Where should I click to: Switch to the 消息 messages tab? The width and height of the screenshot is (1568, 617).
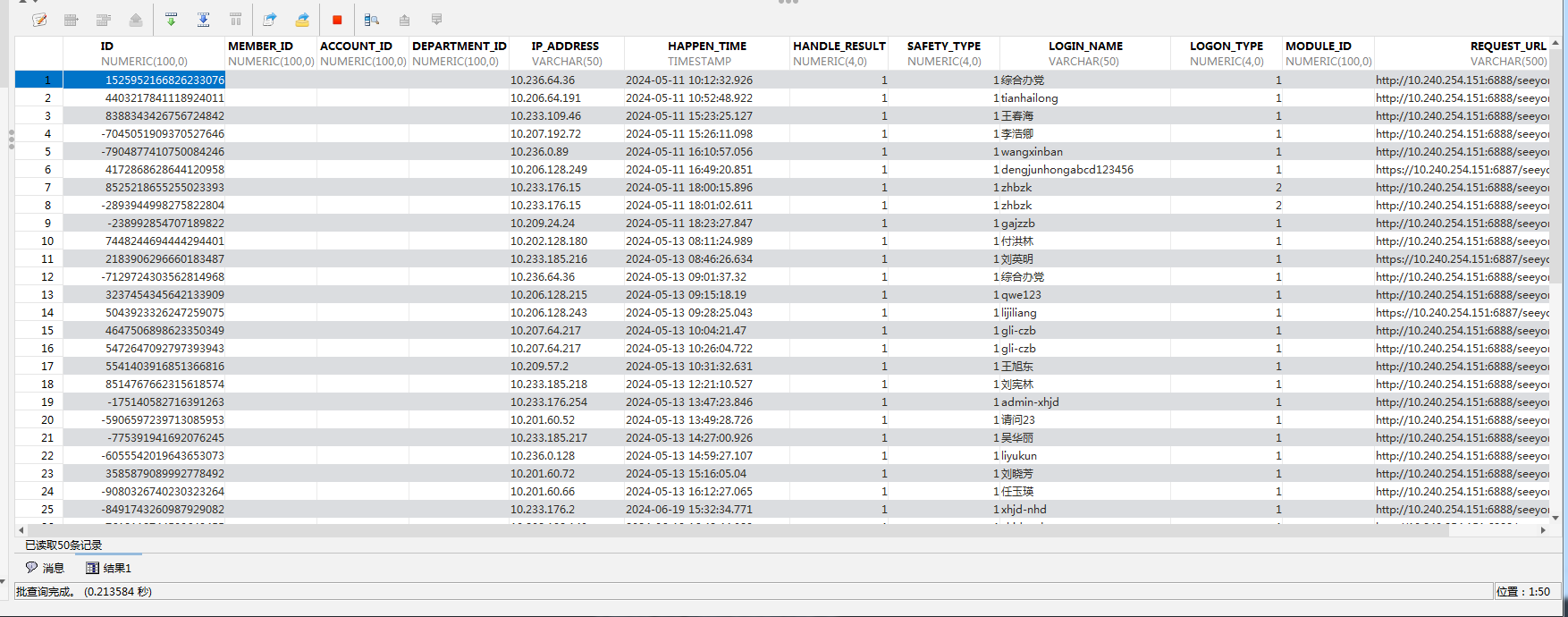click(45, 568)
